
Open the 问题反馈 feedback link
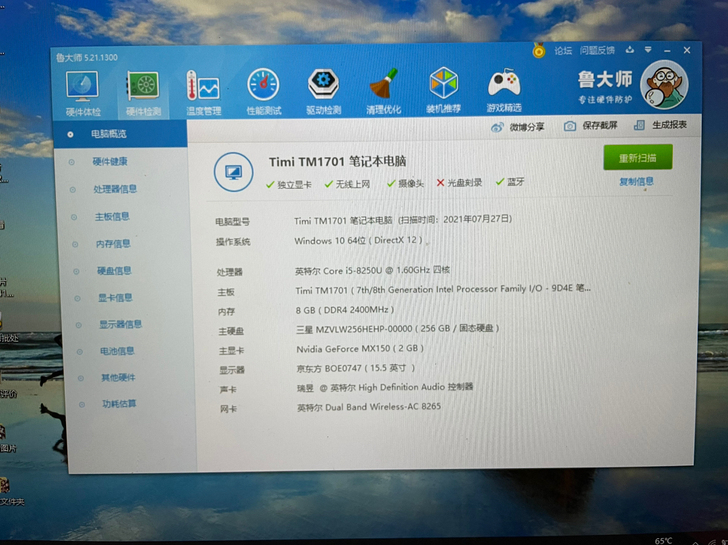[597, 50]
